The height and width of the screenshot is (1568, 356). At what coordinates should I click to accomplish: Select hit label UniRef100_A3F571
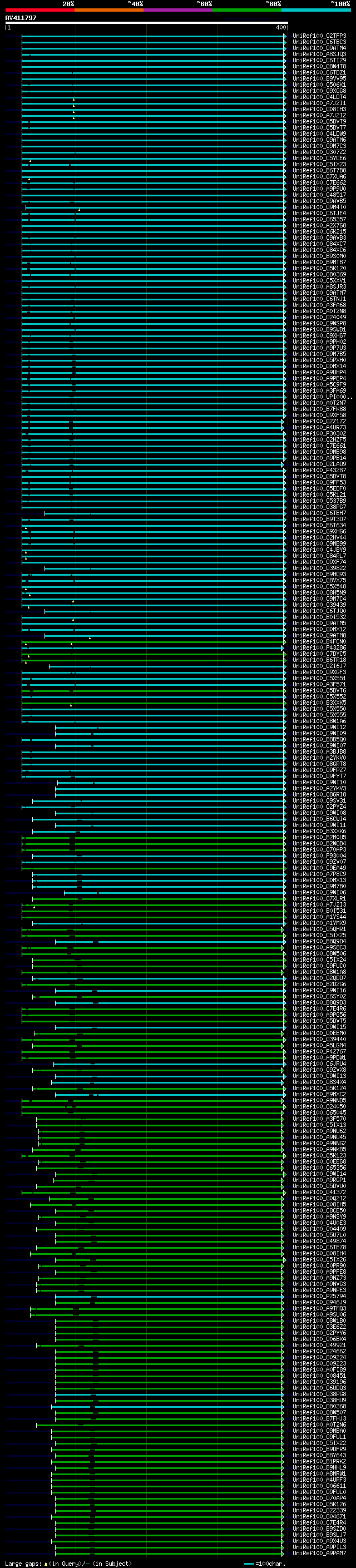pyautogui.click(x=319, y=684)
